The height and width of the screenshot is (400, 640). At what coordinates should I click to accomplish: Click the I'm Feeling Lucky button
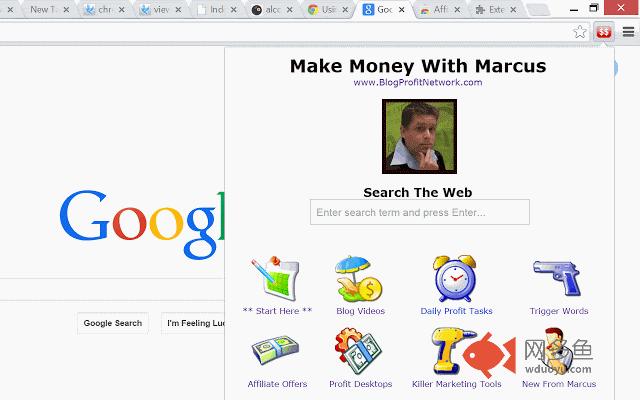193,323
